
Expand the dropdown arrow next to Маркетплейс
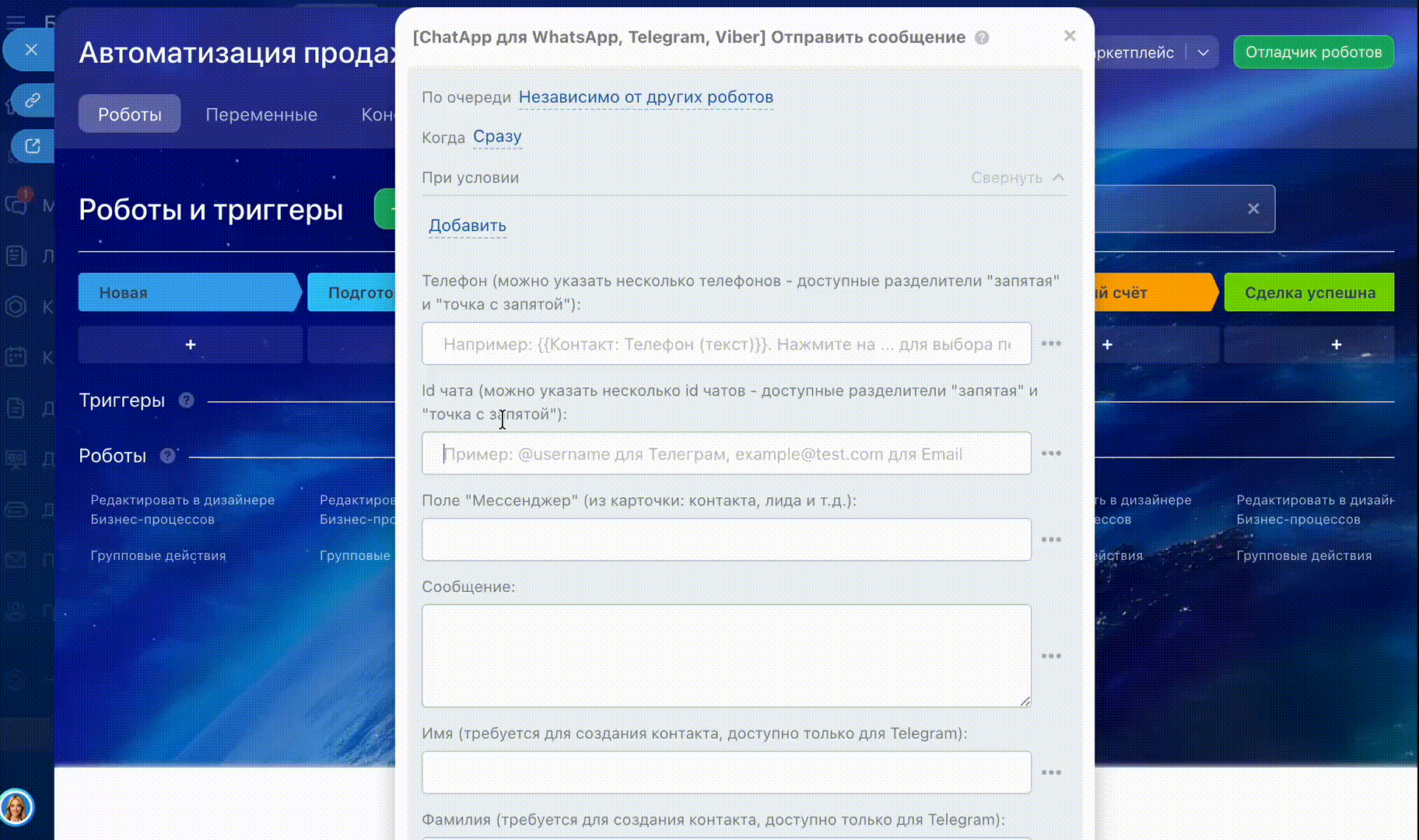click(1203, 53)
